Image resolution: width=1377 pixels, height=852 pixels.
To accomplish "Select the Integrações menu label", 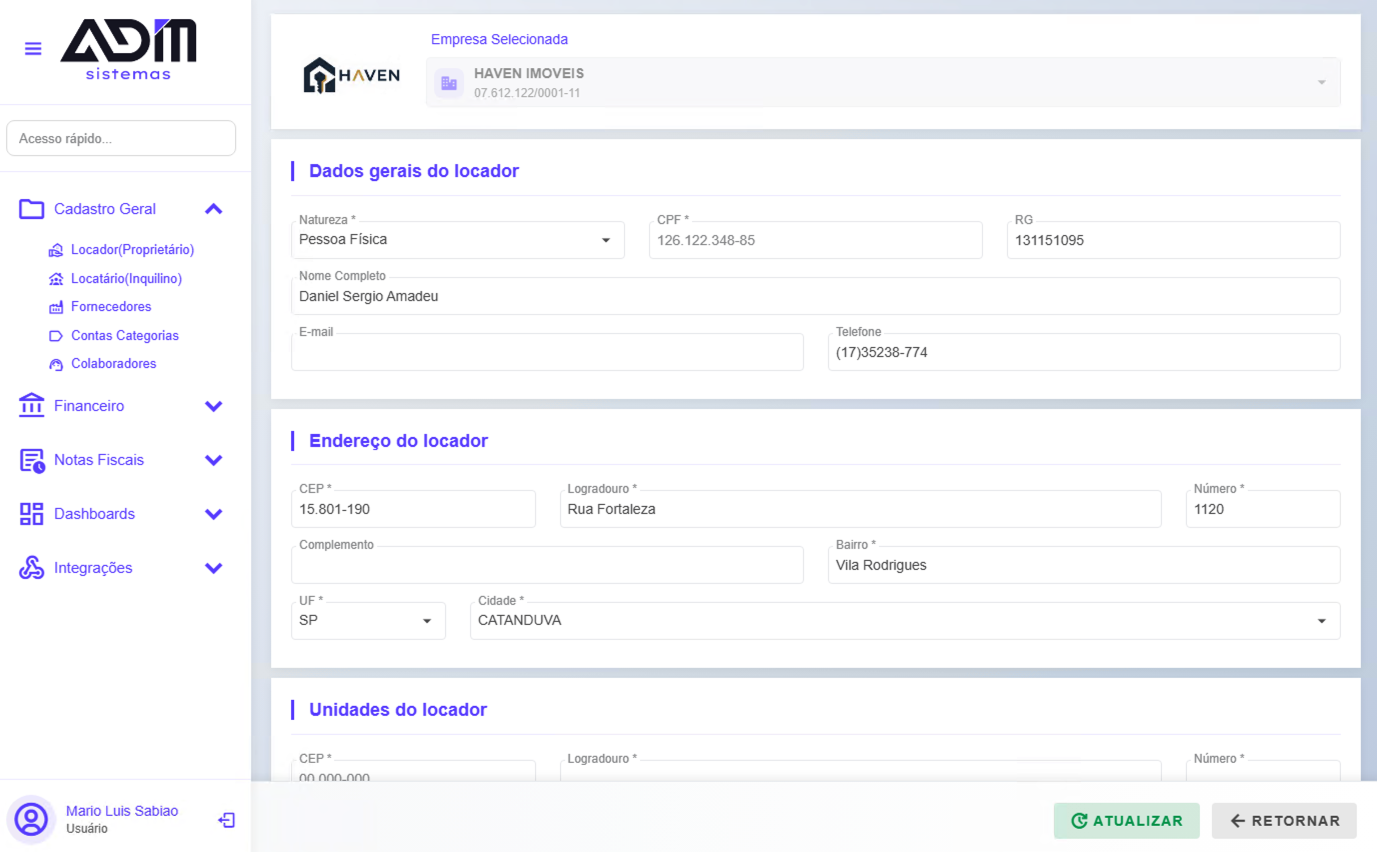I will 93,568.
